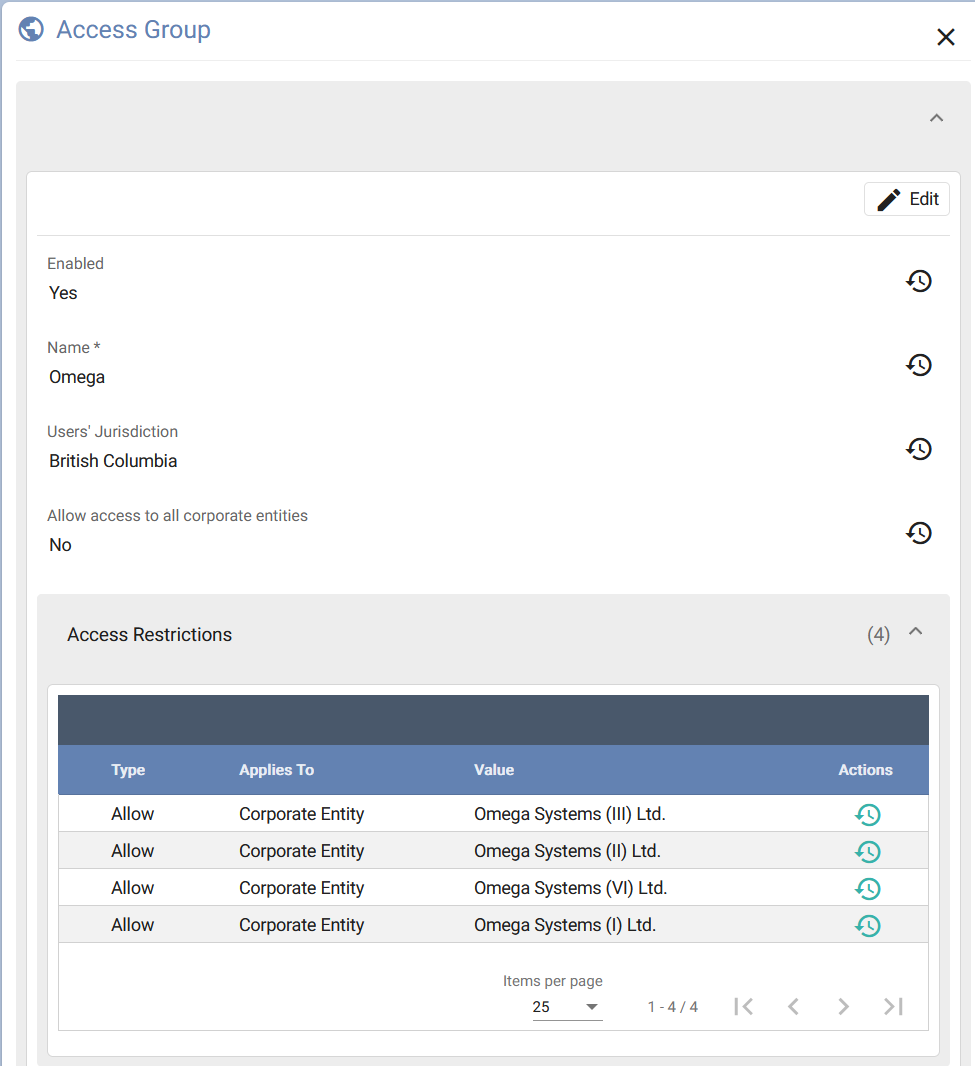View history for Omega Systems (II) Ltd. row

[867, 852]
